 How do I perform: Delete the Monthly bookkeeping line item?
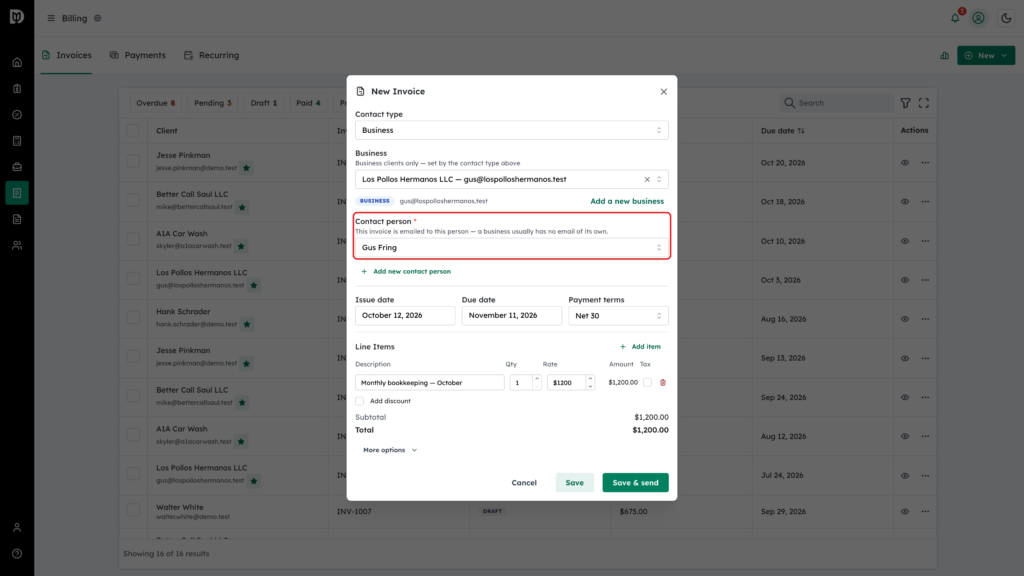point(663,383)
